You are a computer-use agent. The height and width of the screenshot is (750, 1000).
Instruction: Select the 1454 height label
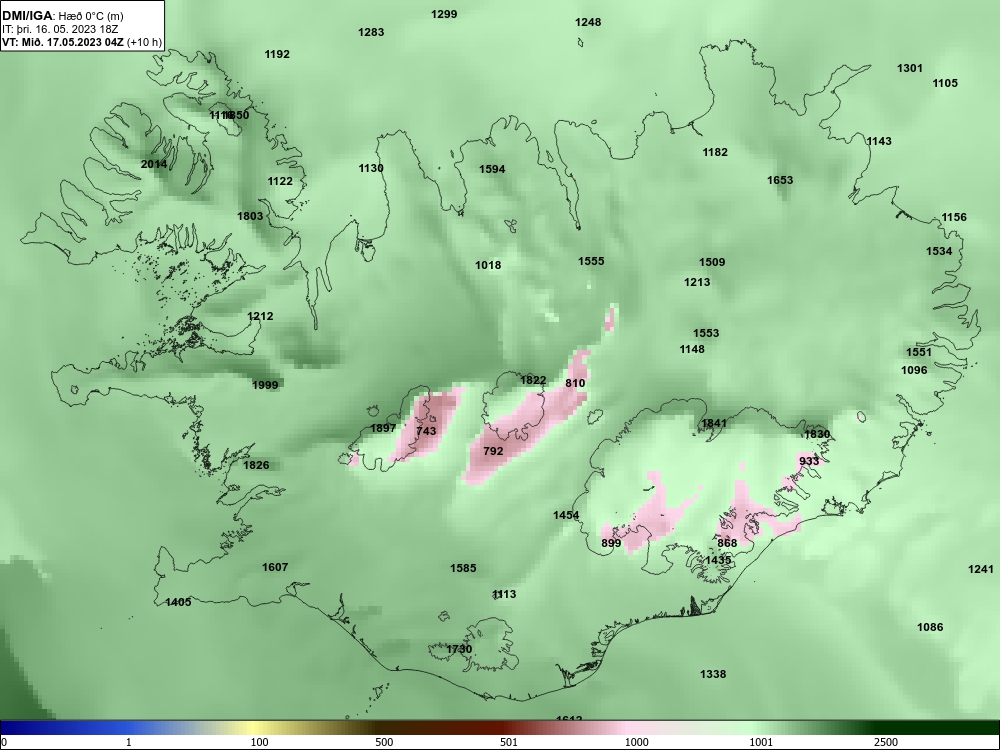tap(566, 515)
